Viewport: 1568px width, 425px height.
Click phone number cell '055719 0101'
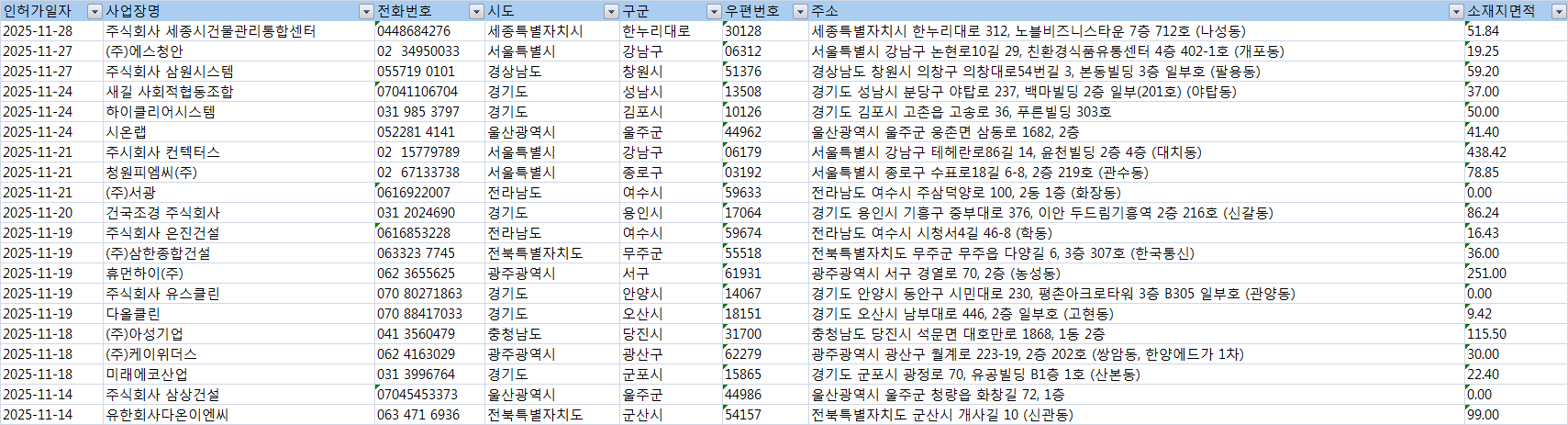[429, 72]
